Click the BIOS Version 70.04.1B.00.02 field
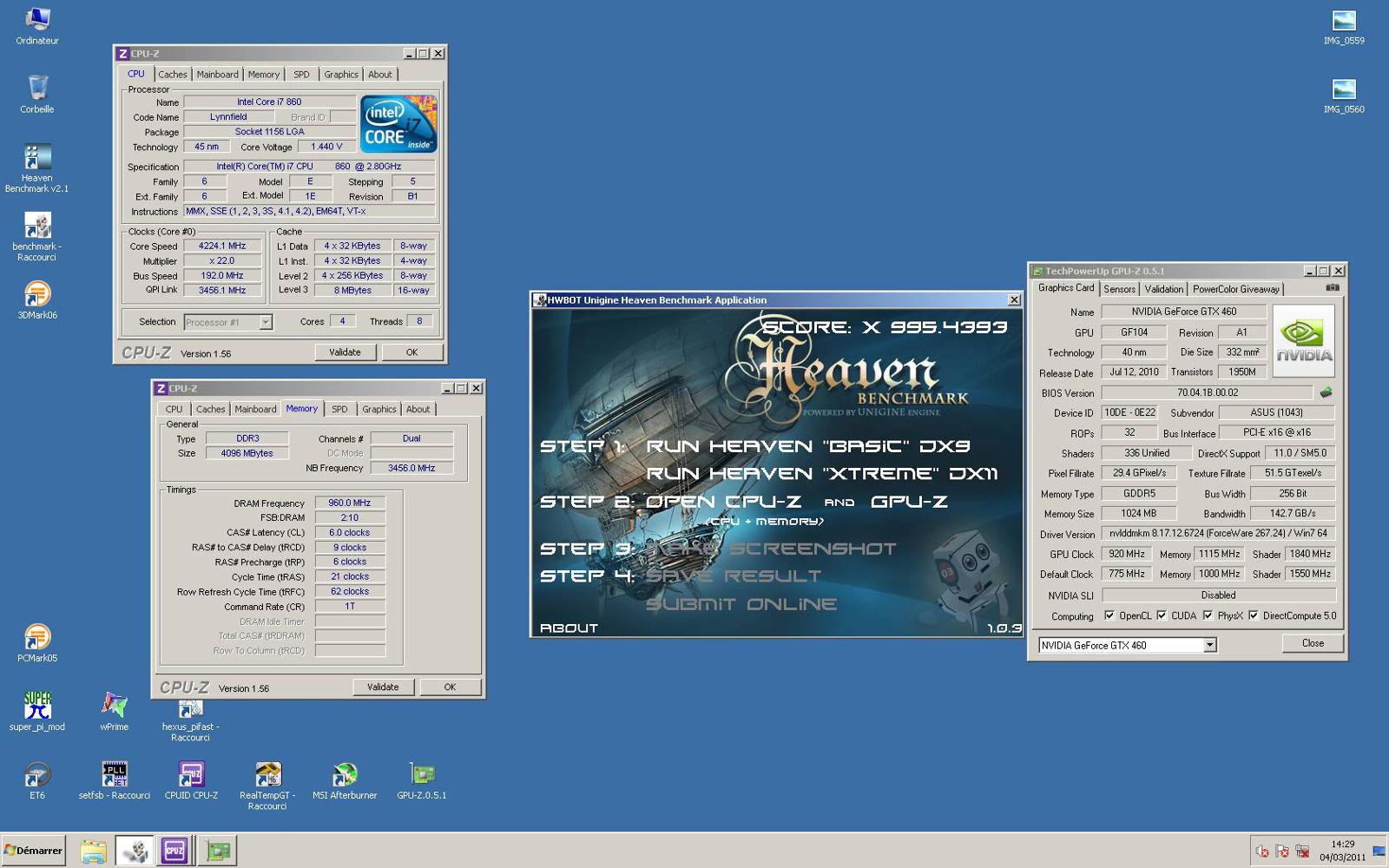 tap(1207, 393)
